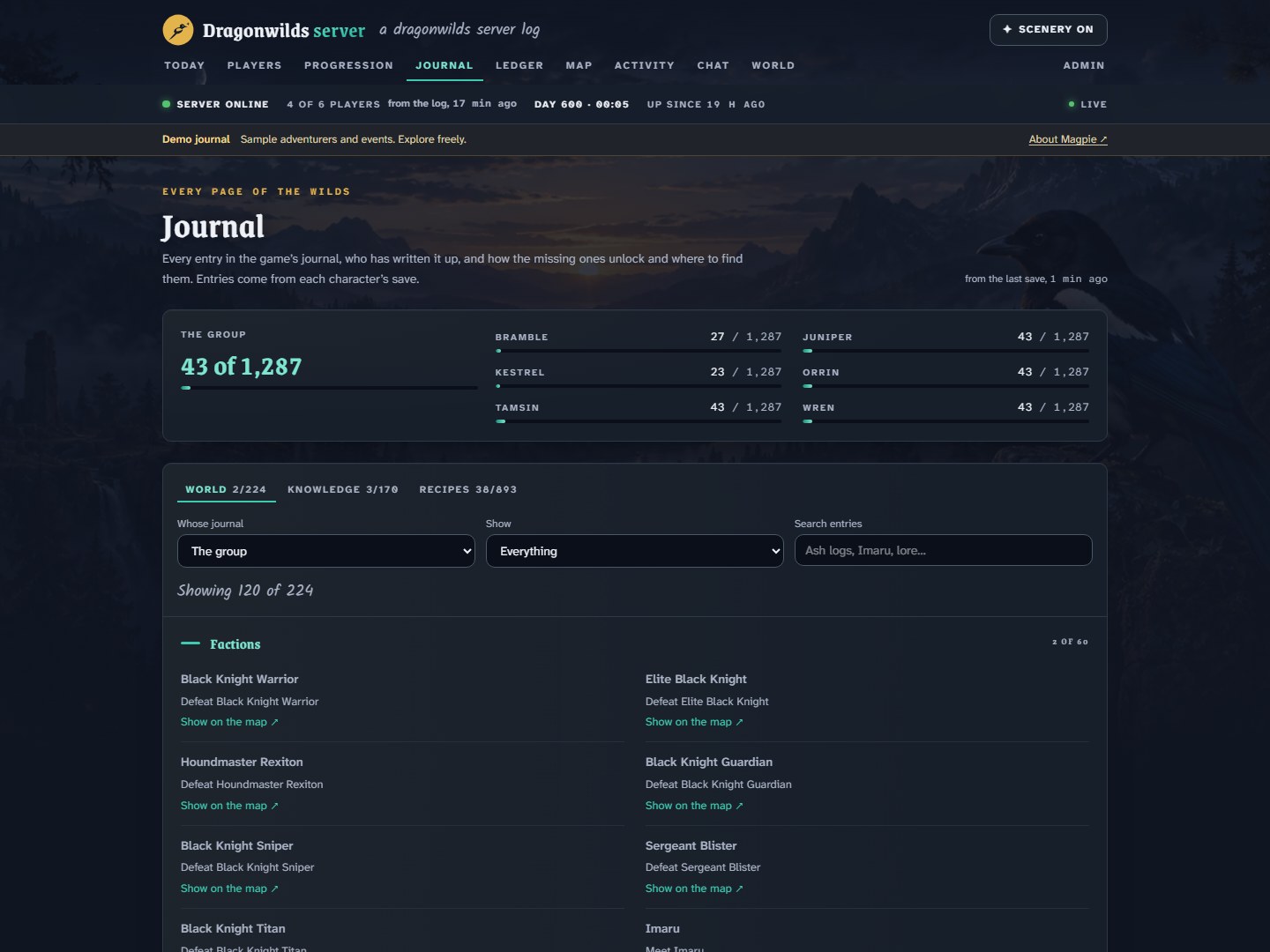The height and width of the screenshot is (952, 1270).
Task: Click the green Server Online status dot
Action: pos(166,104)
